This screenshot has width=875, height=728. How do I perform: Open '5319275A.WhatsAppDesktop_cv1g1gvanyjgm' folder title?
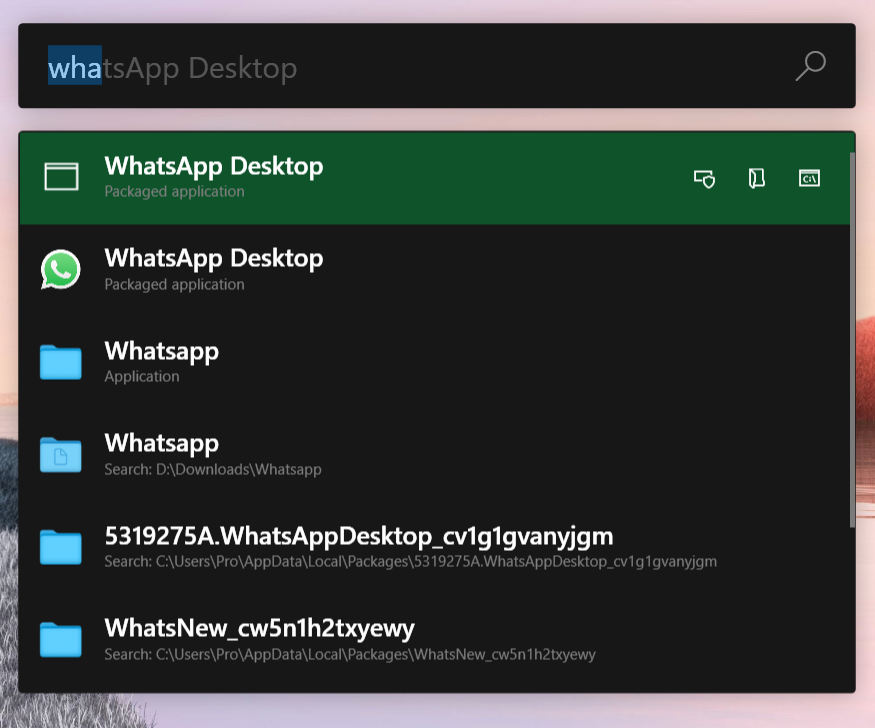click(x=359, y=536)
